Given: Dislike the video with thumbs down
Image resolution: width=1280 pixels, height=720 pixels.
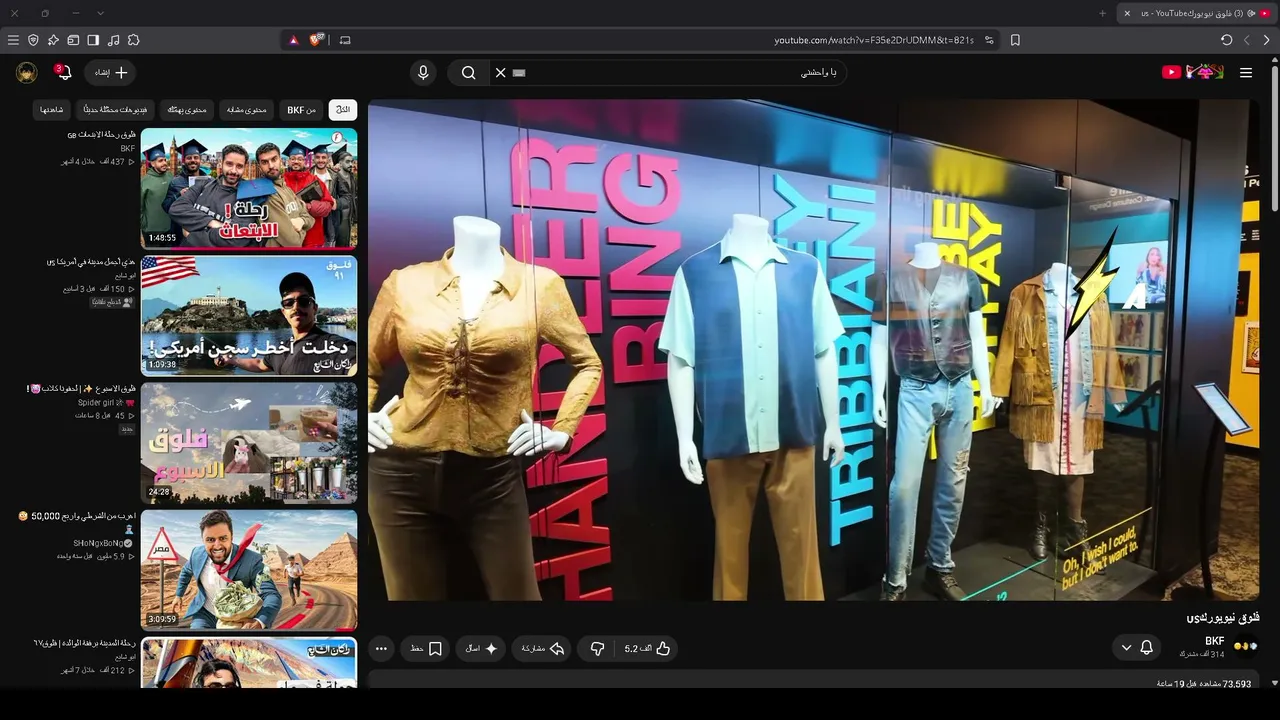Looking at the screenshot, I should pyautogui.click(x=597, y=649).
